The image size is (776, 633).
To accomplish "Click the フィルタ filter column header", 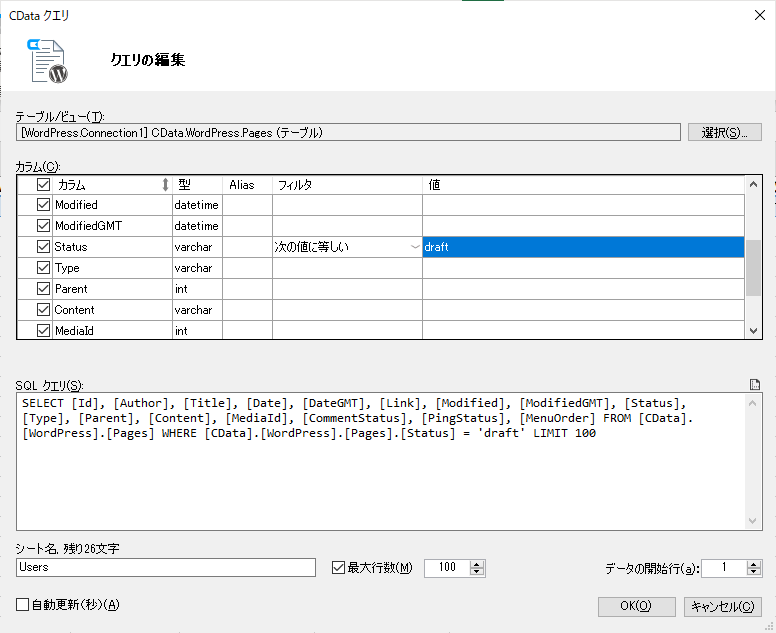I will pos(347,185).
